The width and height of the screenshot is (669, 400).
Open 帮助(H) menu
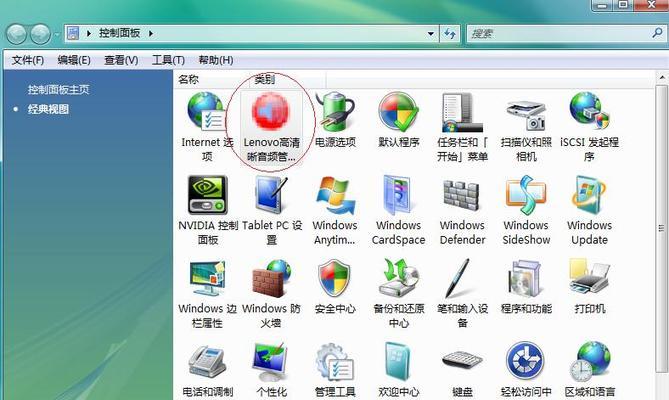click(x=216, y=60)
